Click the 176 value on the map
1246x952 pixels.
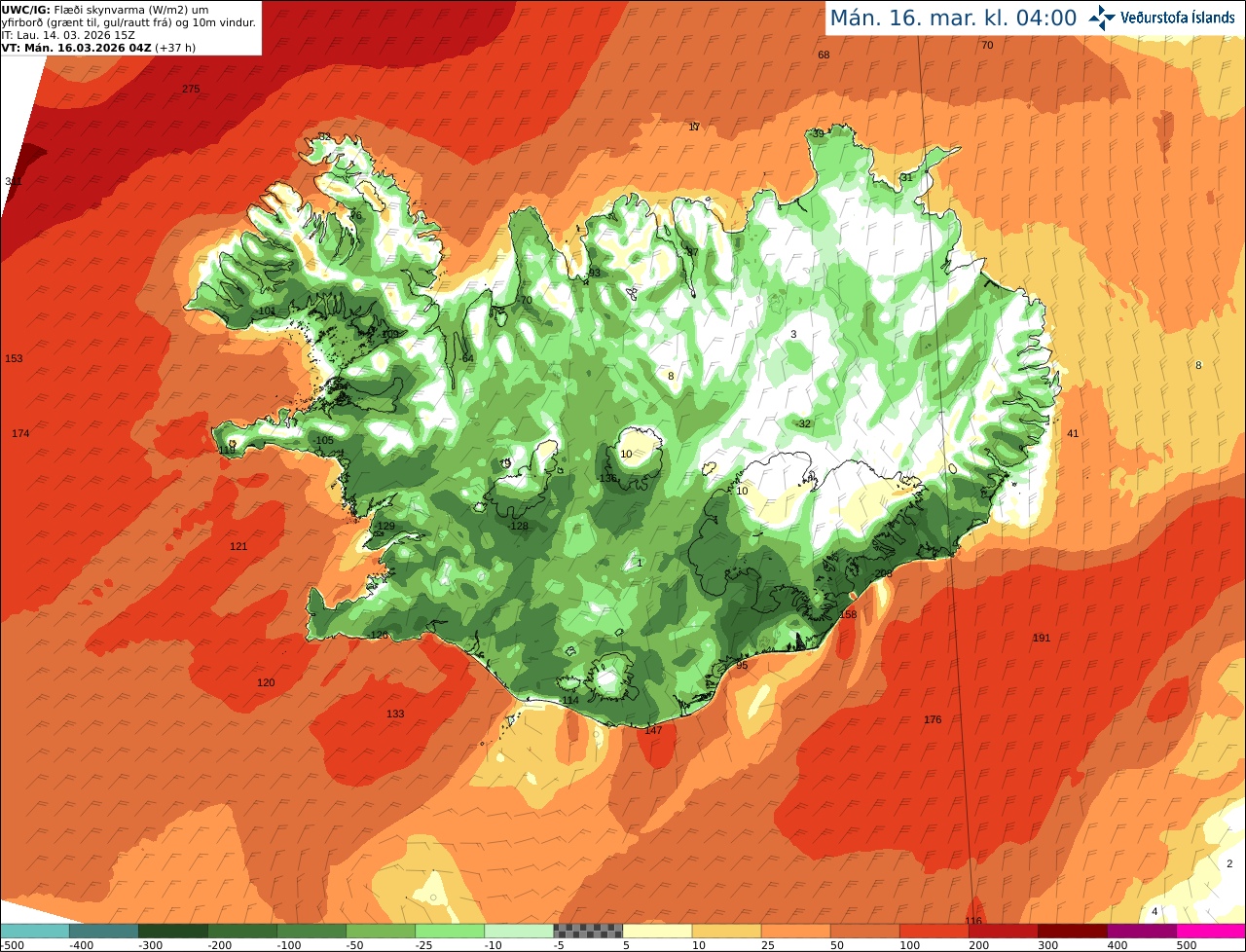coord(933,720)
